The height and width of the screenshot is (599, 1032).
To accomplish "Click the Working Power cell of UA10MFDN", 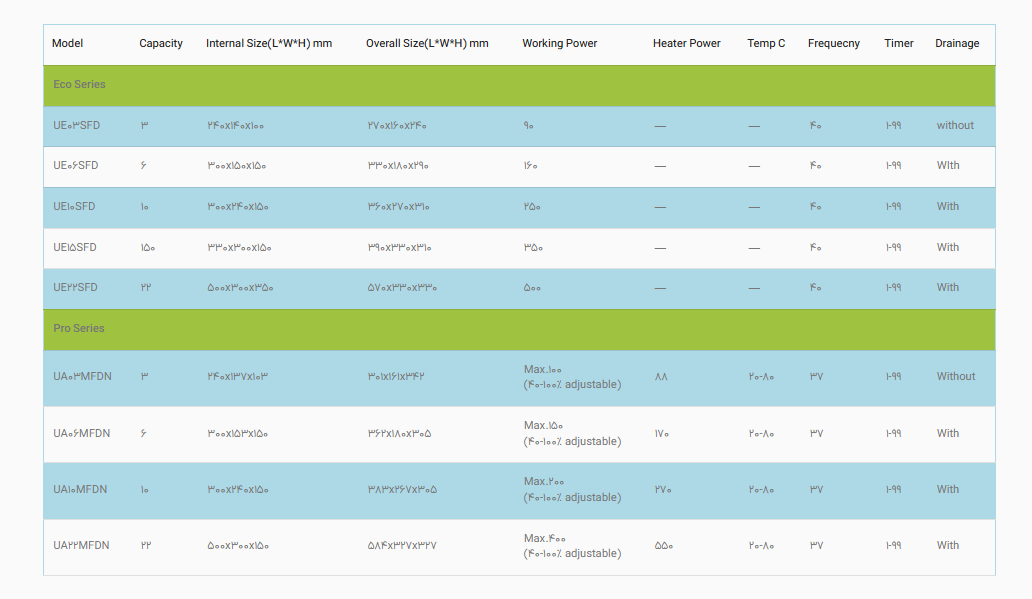I will (x=571, y=490).
